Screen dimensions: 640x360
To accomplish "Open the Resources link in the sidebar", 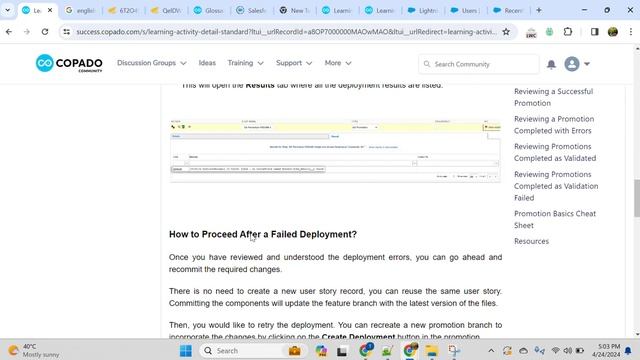I will [531, 241].
